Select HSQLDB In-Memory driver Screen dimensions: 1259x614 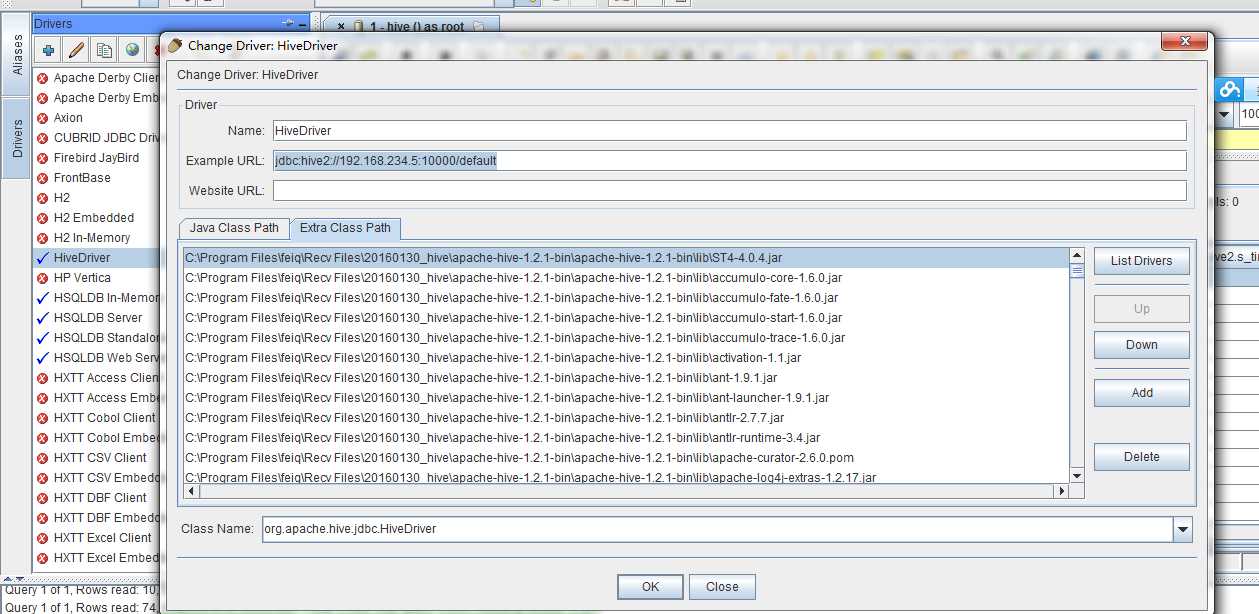pyautogui.click(x=97, y=298)
